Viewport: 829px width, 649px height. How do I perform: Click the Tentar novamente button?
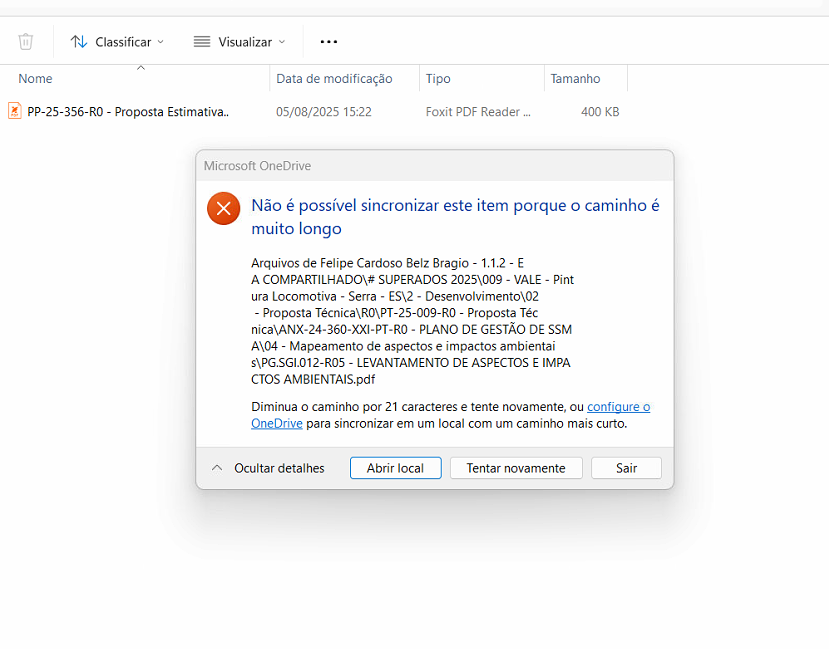516,468
